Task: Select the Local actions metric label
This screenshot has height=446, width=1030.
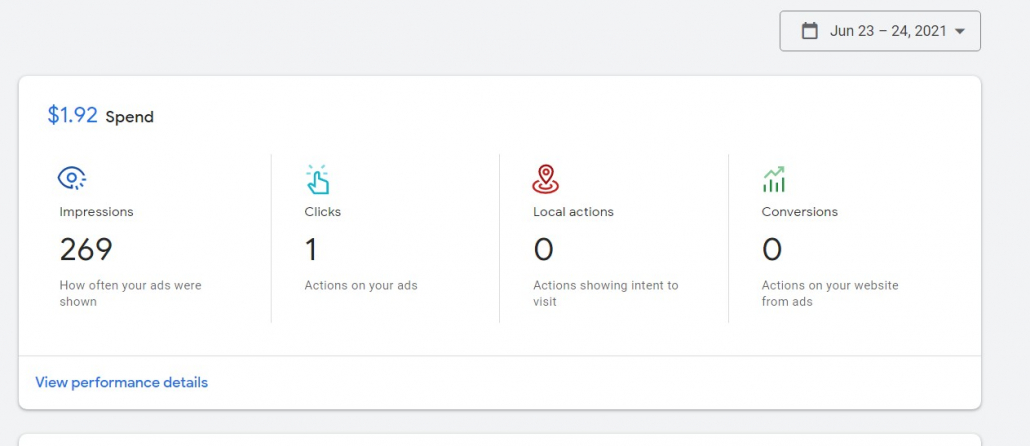Action: coord(573,212)
